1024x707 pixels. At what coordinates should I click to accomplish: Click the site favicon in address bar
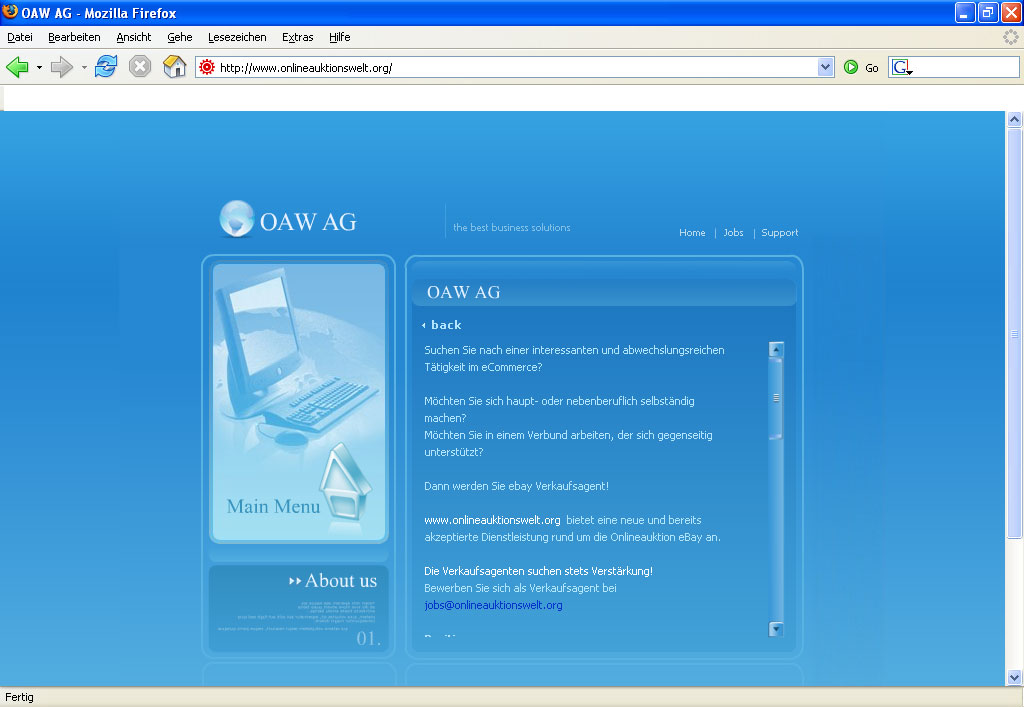point(206,67)
